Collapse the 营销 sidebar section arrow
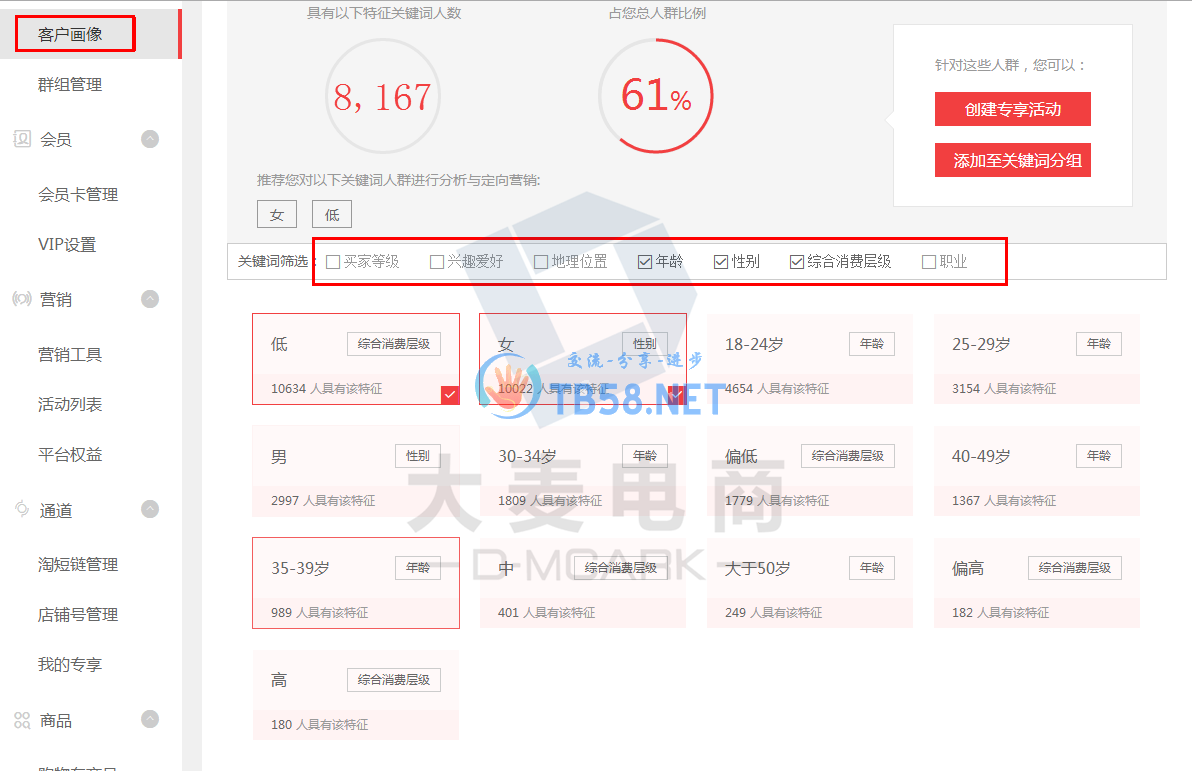 point(150,299)
